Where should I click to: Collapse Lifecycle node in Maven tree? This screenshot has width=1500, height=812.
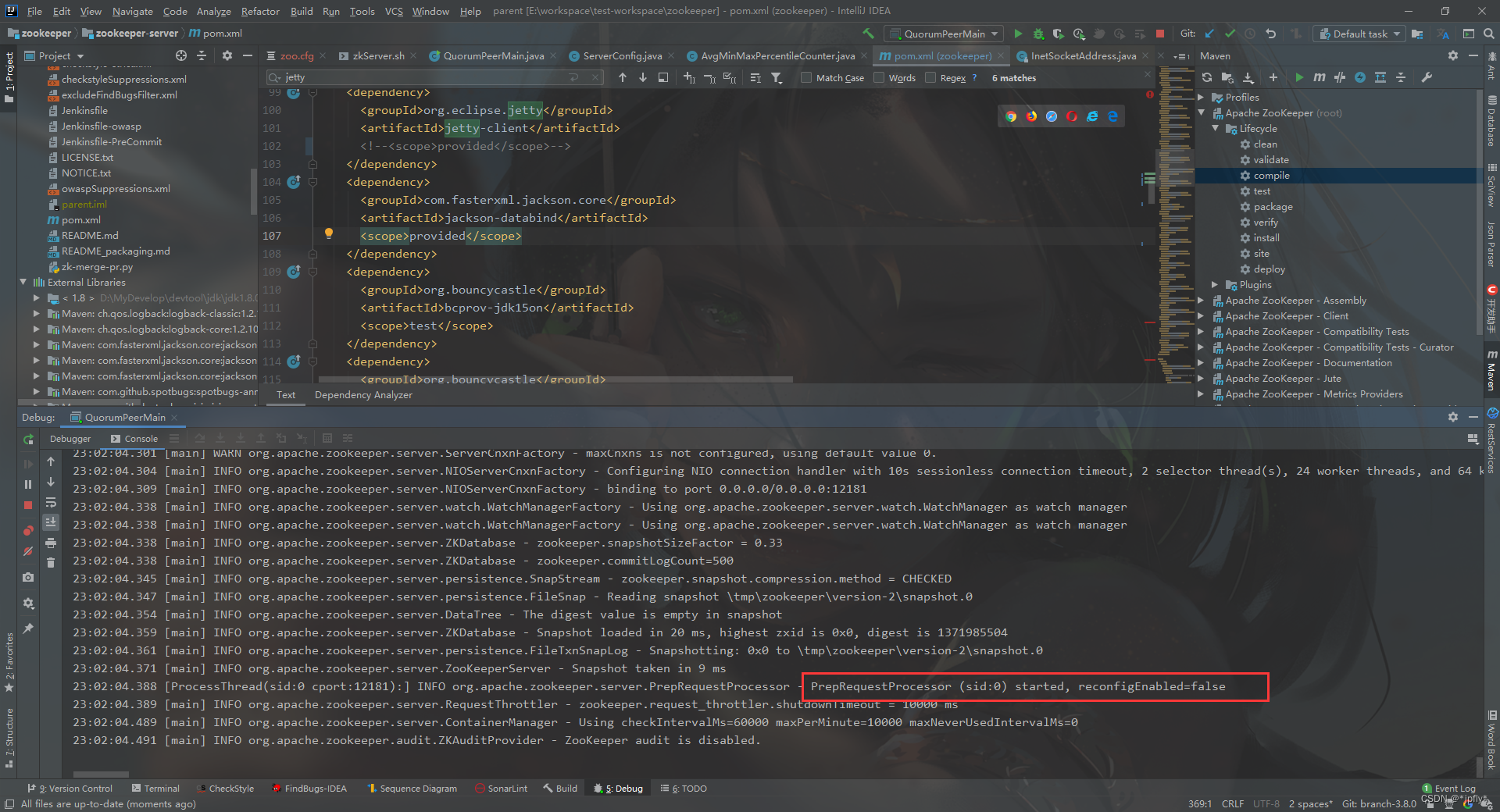point(1216,129)
